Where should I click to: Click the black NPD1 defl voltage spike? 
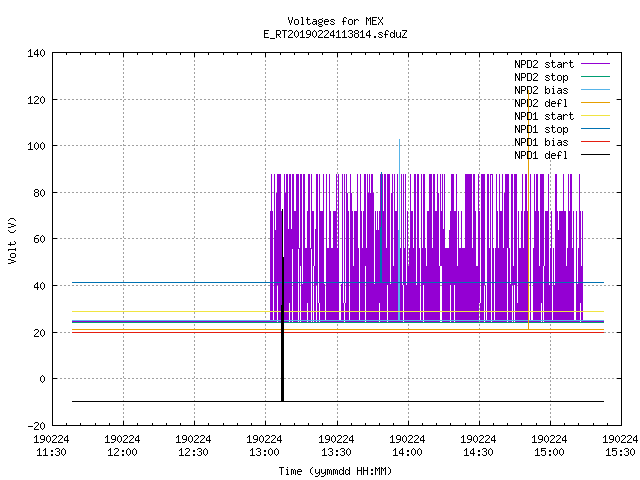coord(282,305)
